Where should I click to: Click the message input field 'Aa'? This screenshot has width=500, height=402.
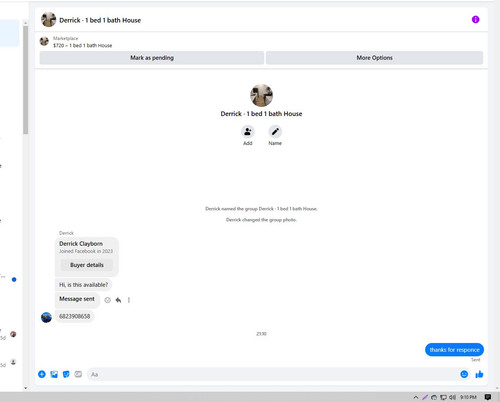(x=272, y=374)
